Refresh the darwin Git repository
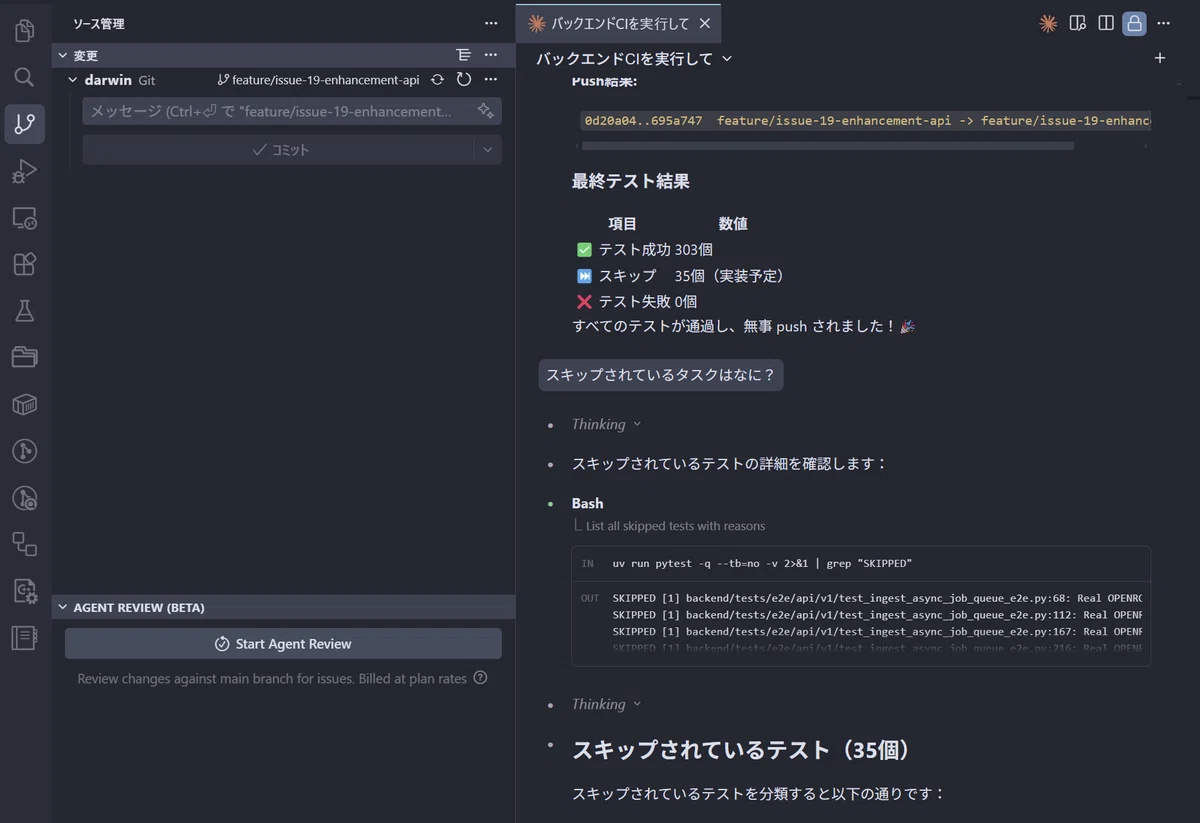This screenshot has width=1200, height=823. (x=464, y=80)
